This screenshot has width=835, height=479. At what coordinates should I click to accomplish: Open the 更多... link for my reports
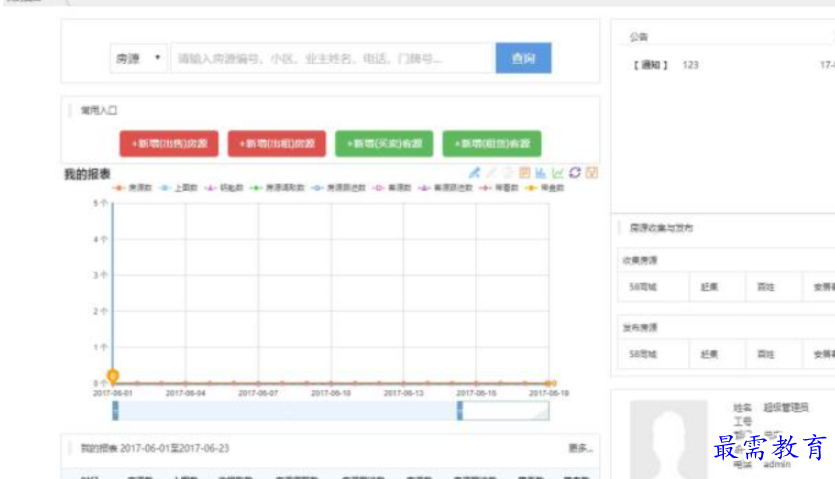pyautogui.click(x=580, y=448)
